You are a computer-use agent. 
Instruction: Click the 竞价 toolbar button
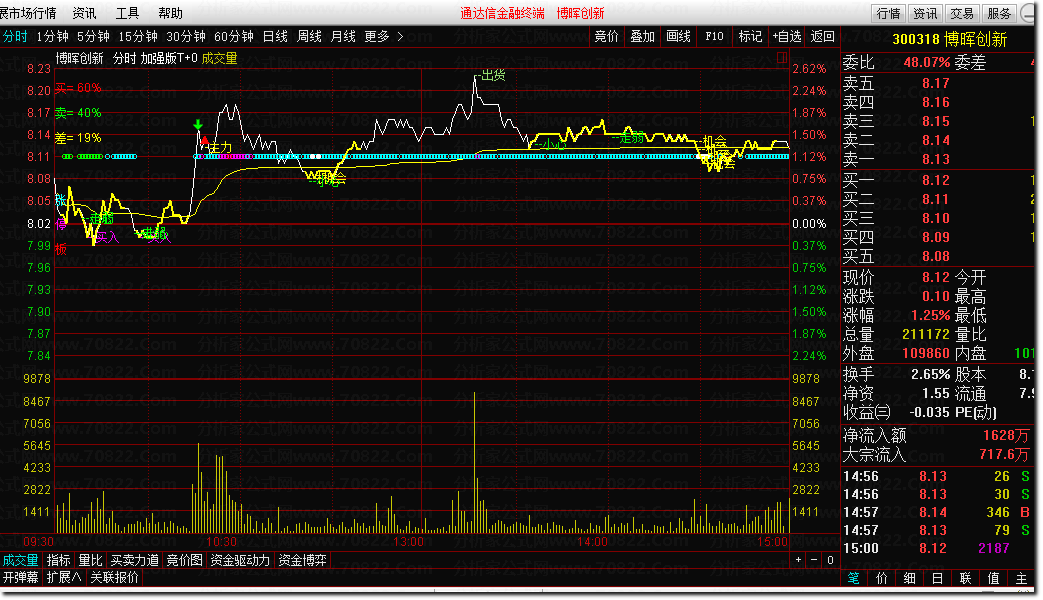click(606, 37)
